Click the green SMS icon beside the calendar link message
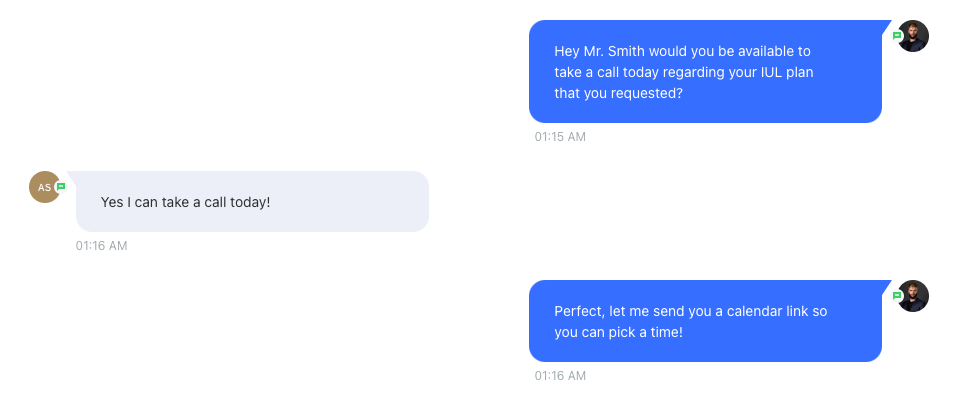This screenshot has height=412, width=957. click(897, 296)
